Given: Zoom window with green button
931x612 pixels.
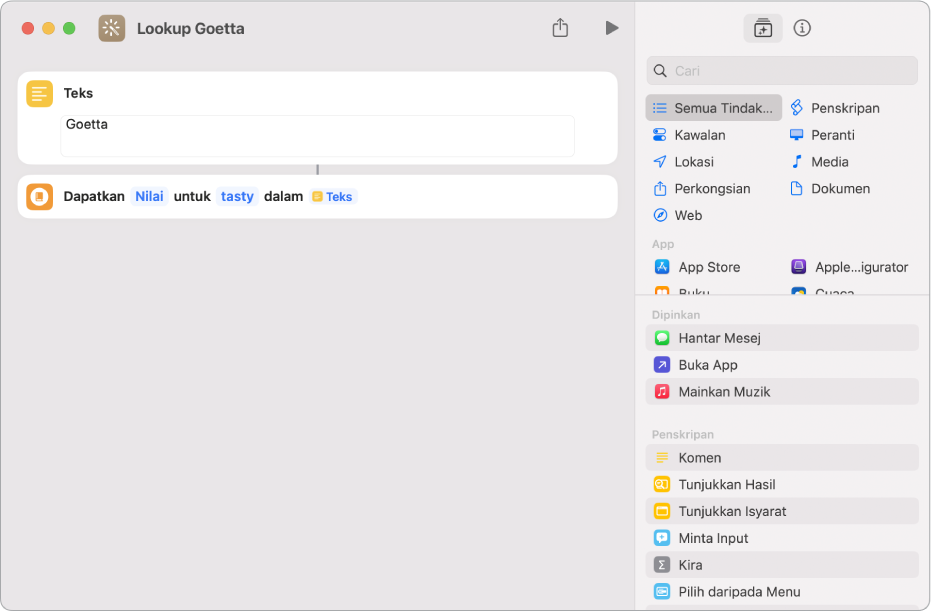Looking at the screenshot, I should pyautogui.click(x=69, y=28).
